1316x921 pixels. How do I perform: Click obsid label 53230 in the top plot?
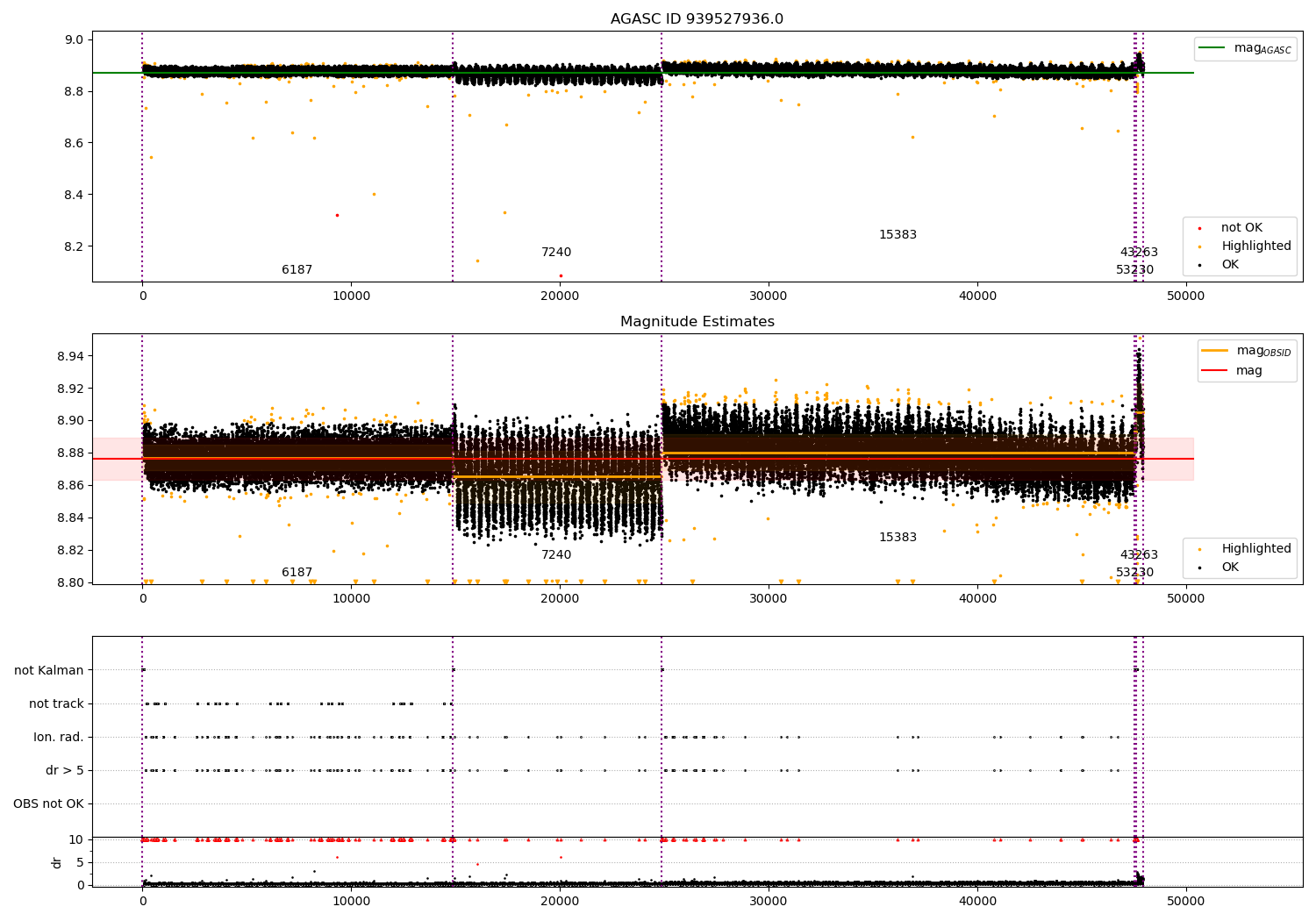(1134, 270)
